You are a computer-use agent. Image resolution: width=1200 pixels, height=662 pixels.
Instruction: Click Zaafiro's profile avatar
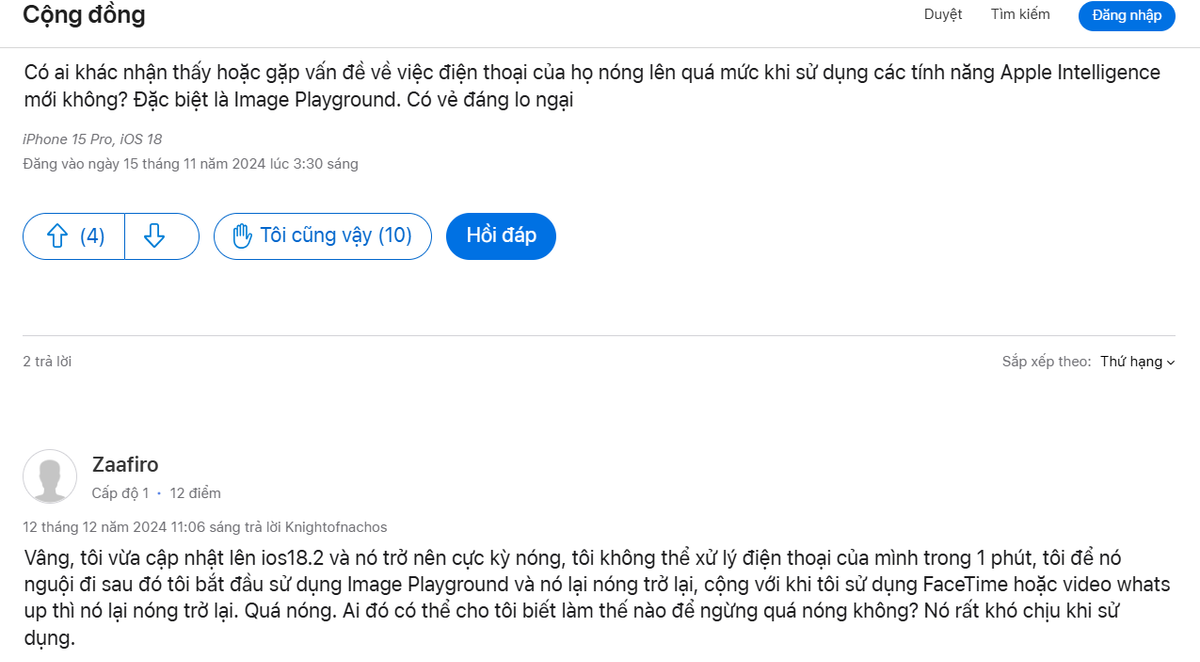coord(50,477)
